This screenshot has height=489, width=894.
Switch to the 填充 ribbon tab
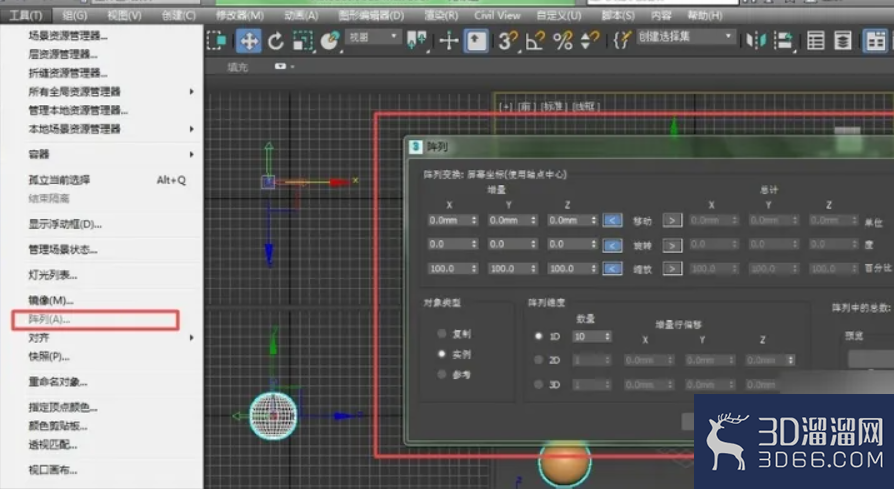click(x=238, y=67)
